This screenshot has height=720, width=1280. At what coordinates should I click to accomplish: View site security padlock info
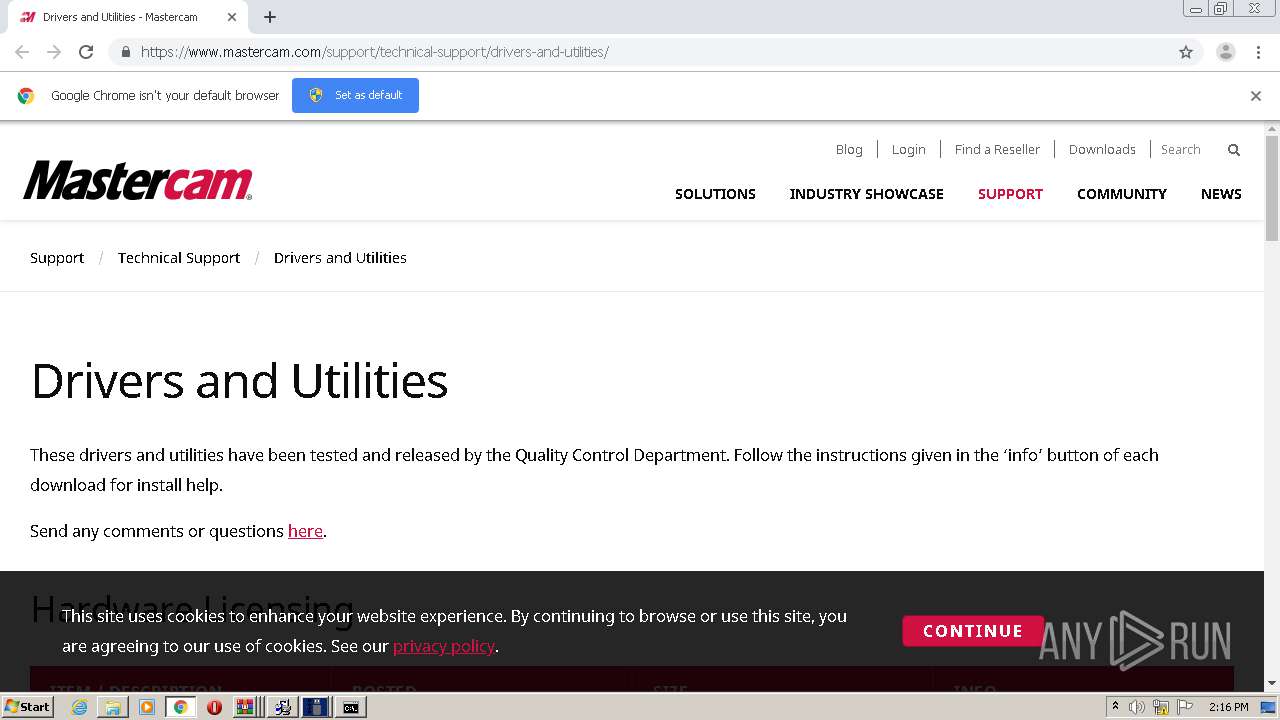coord(125,52)
